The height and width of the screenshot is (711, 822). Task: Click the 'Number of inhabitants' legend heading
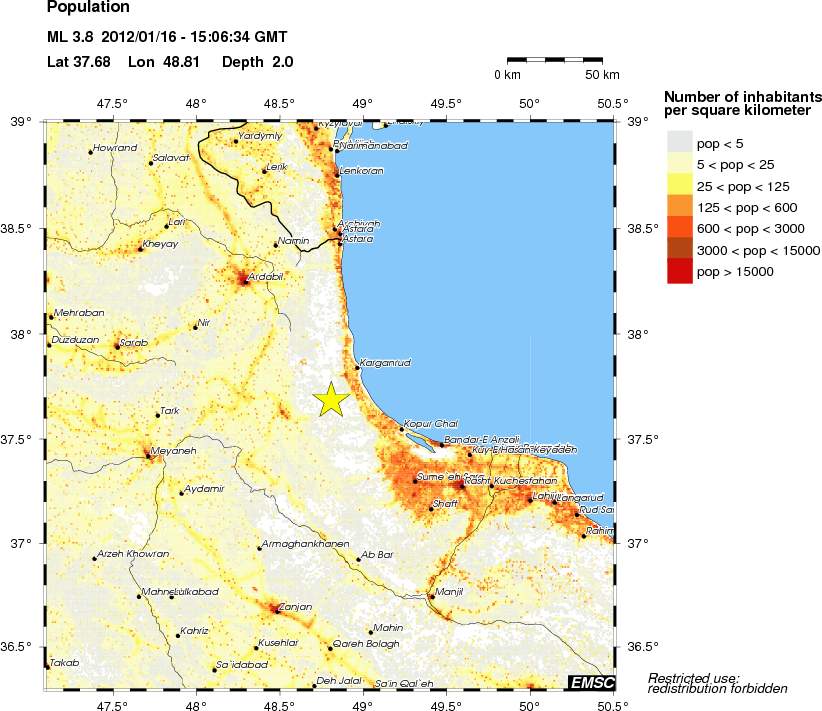(742, 97)
